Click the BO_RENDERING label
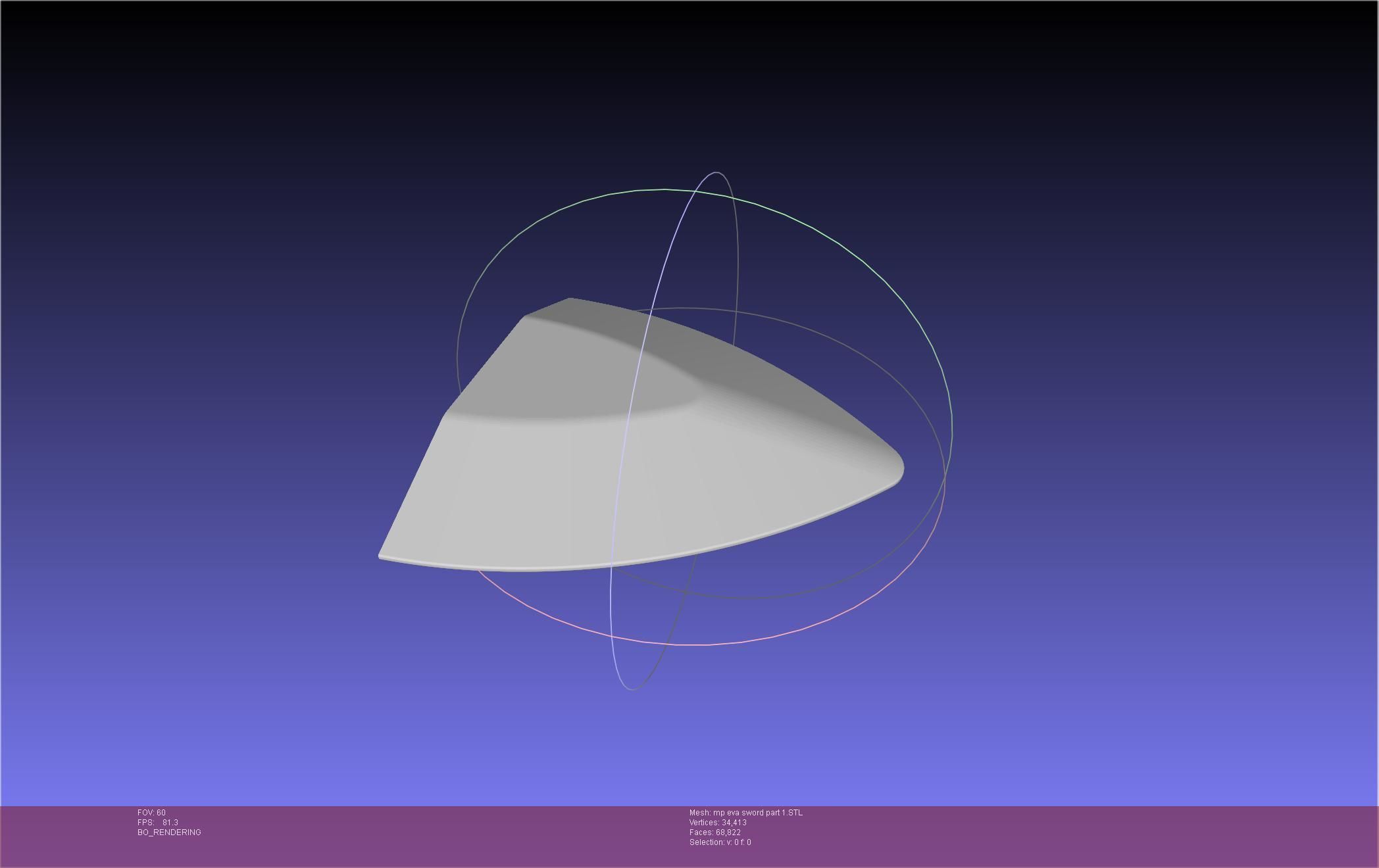This screenshot has height=868, width=1379. pos(169,832)
